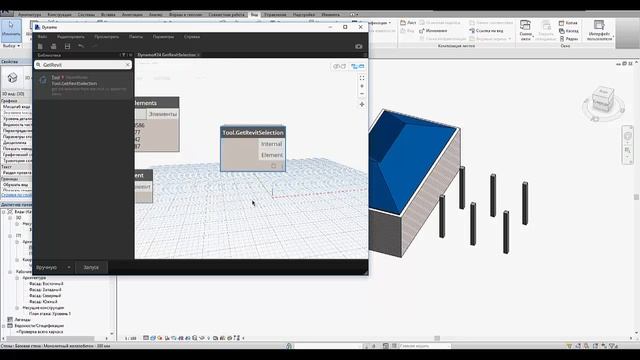
Task: Open the Справка menu in Dynamo
Action: point(192,37)
